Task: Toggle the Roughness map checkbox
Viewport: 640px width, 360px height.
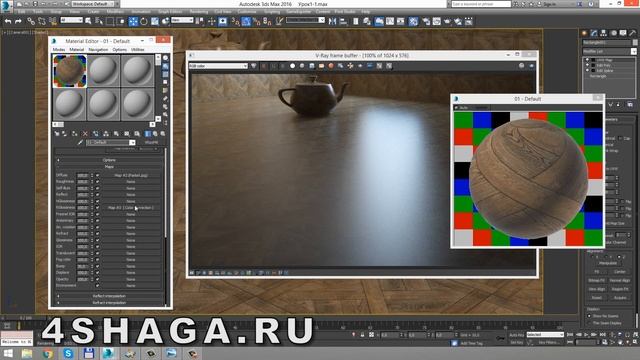Action: coord(98,182)
